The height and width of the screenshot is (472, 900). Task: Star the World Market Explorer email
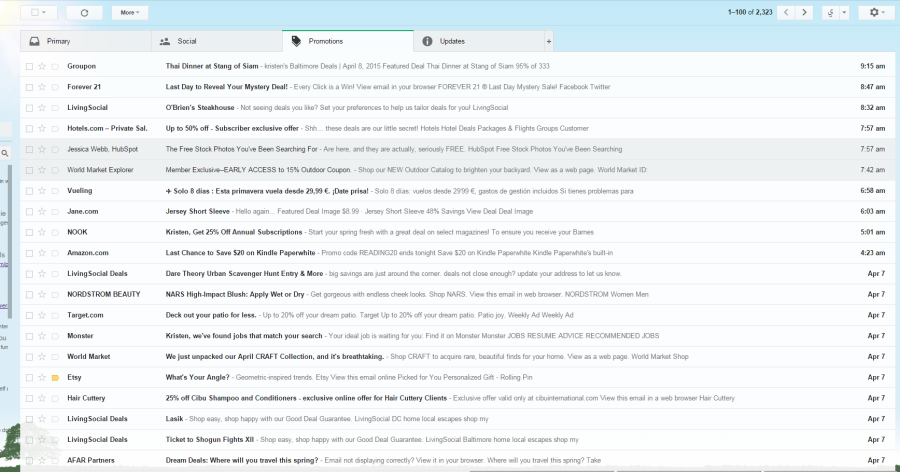click(42, 170)
